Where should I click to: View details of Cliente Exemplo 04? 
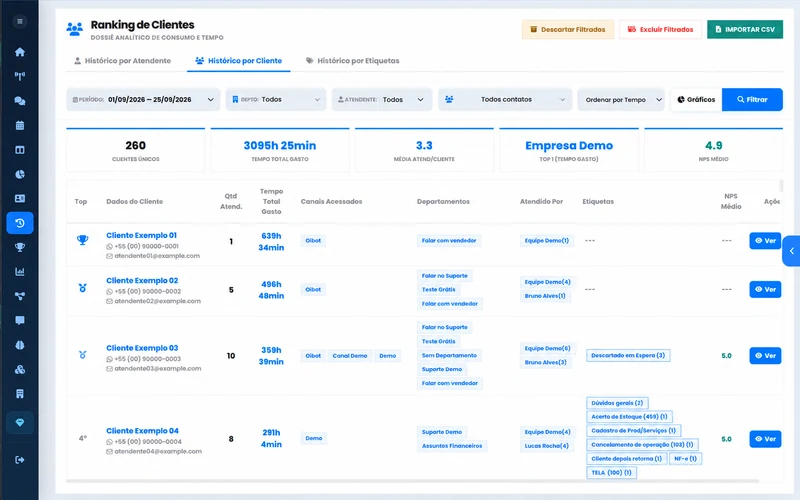point(765,439)
